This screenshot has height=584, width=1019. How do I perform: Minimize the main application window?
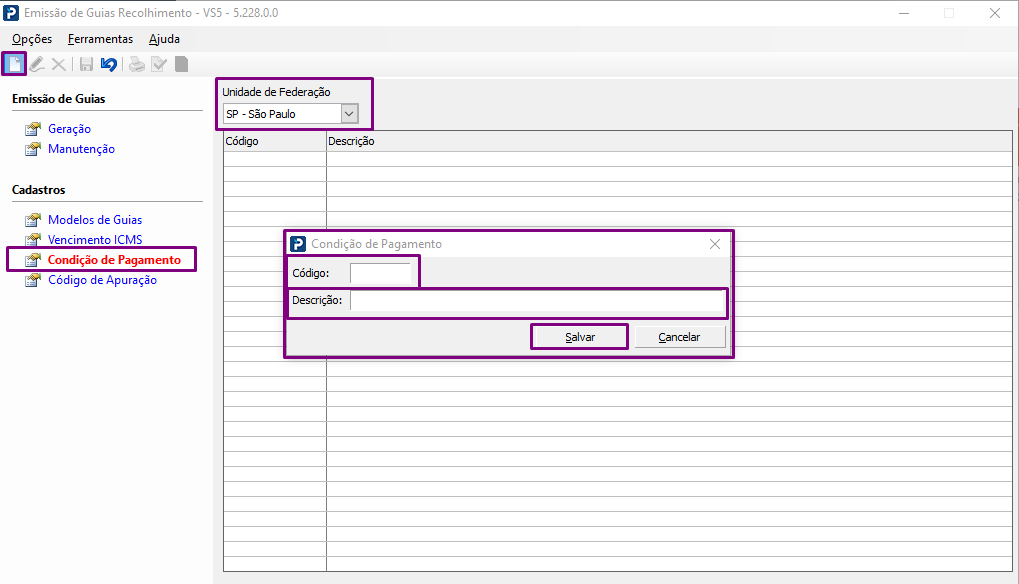pyautogui.click(x=904, y=13)
